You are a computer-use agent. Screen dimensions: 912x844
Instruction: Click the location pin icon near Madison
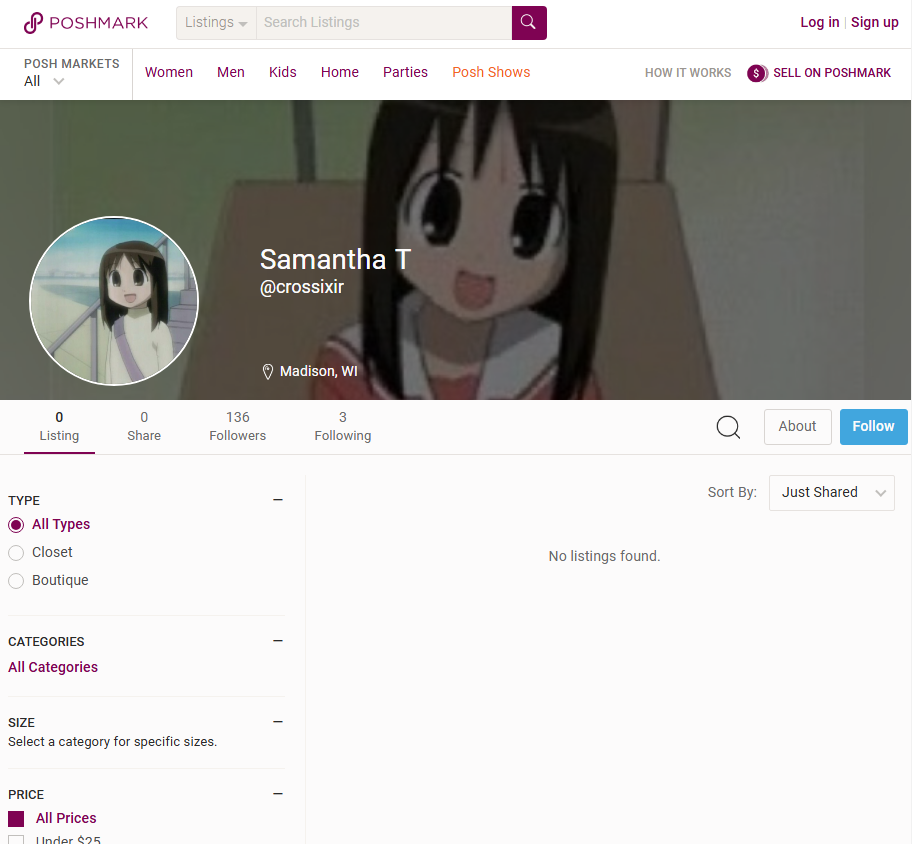pos(268,372)
